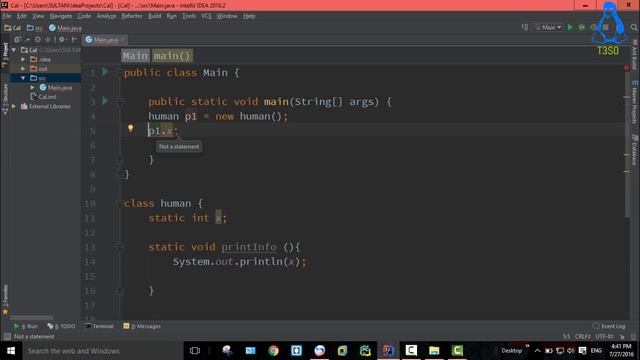The image size is (640, 360).
Task: Click the Hide Project panel icon
Action: pyautogui.click(x=74, y=40)
